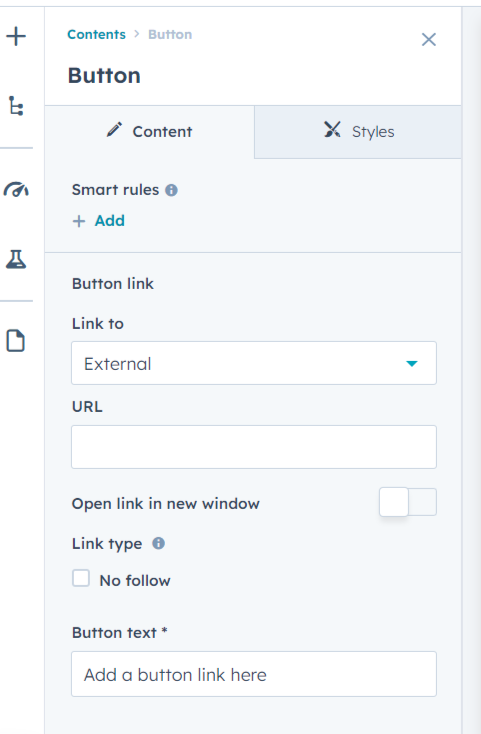Toggle Open link in new window switch
Image resolution: width=481 pixels, height=734 pixels.
click(x=408, y=502)
